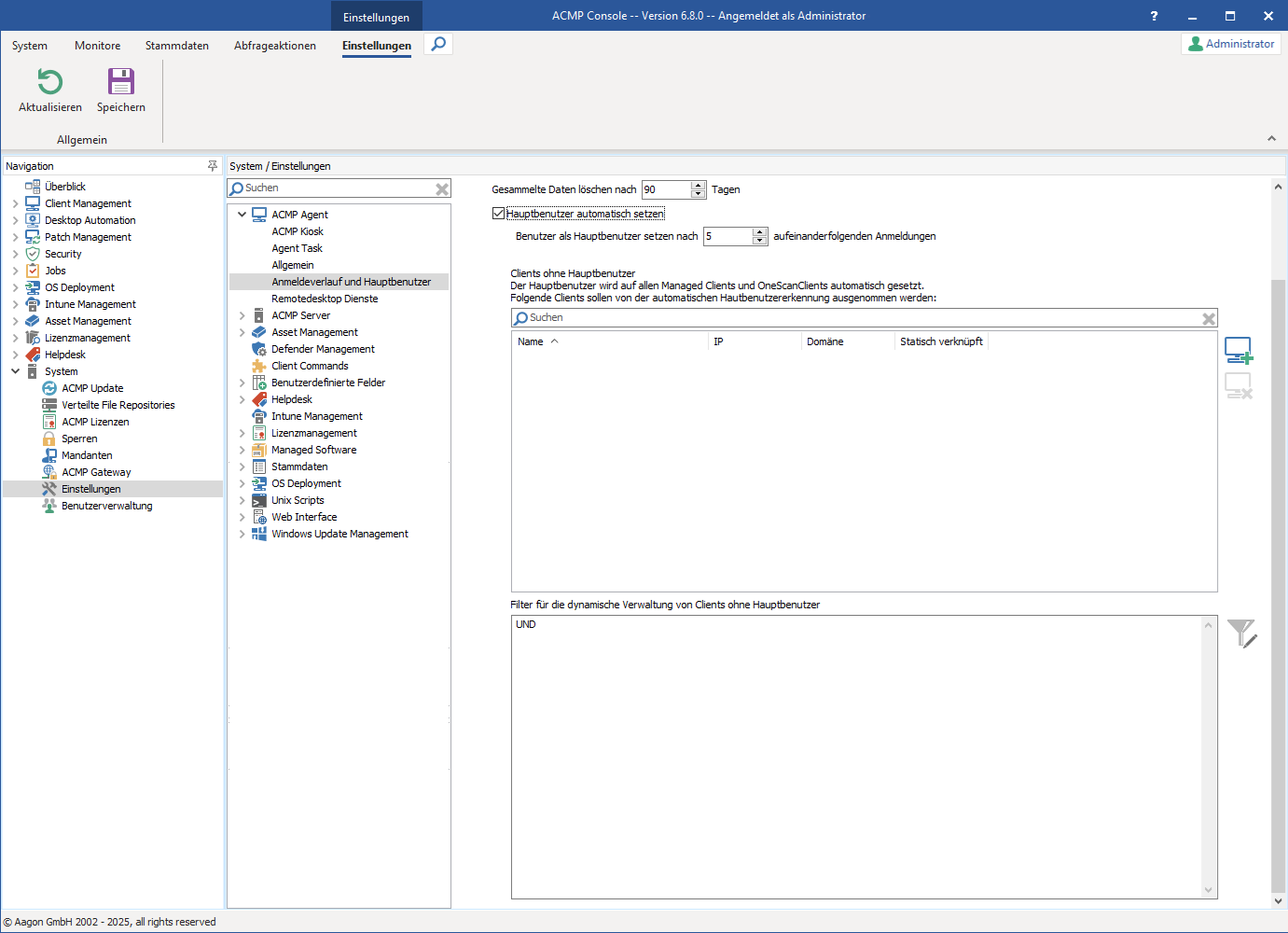Open Benutzerverwaltung in the navigation
This screenshot has height=933, width=1288.
[x=106, y=506]
